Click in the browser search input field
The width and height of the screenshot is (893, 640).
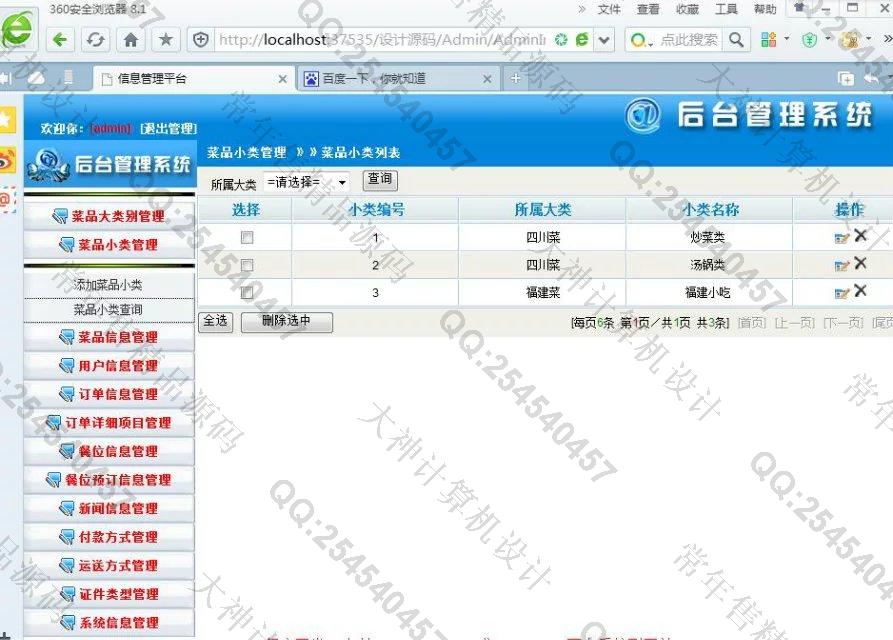pos(688,40)
